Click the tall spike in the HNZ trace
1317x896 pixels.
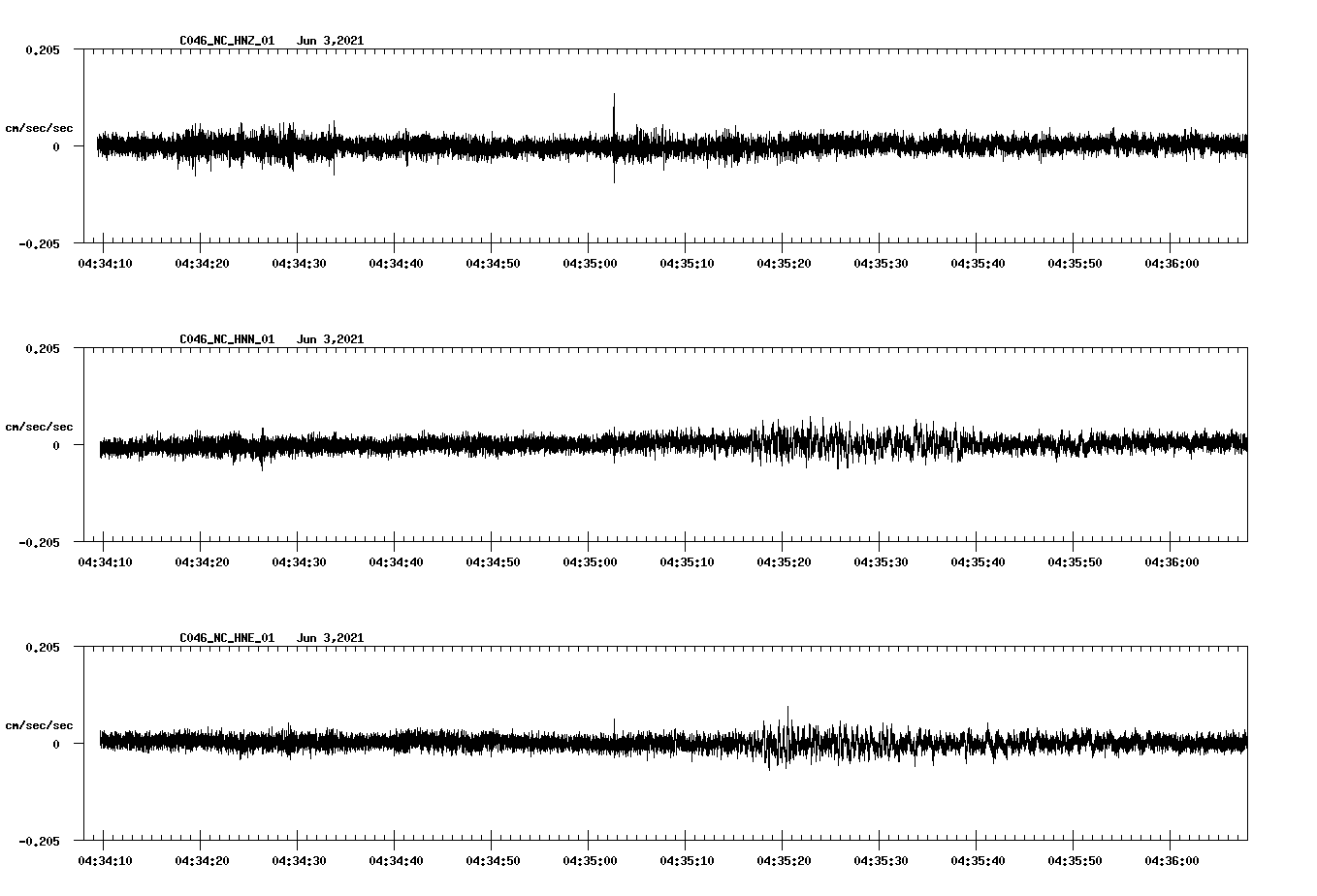point(614,107)
